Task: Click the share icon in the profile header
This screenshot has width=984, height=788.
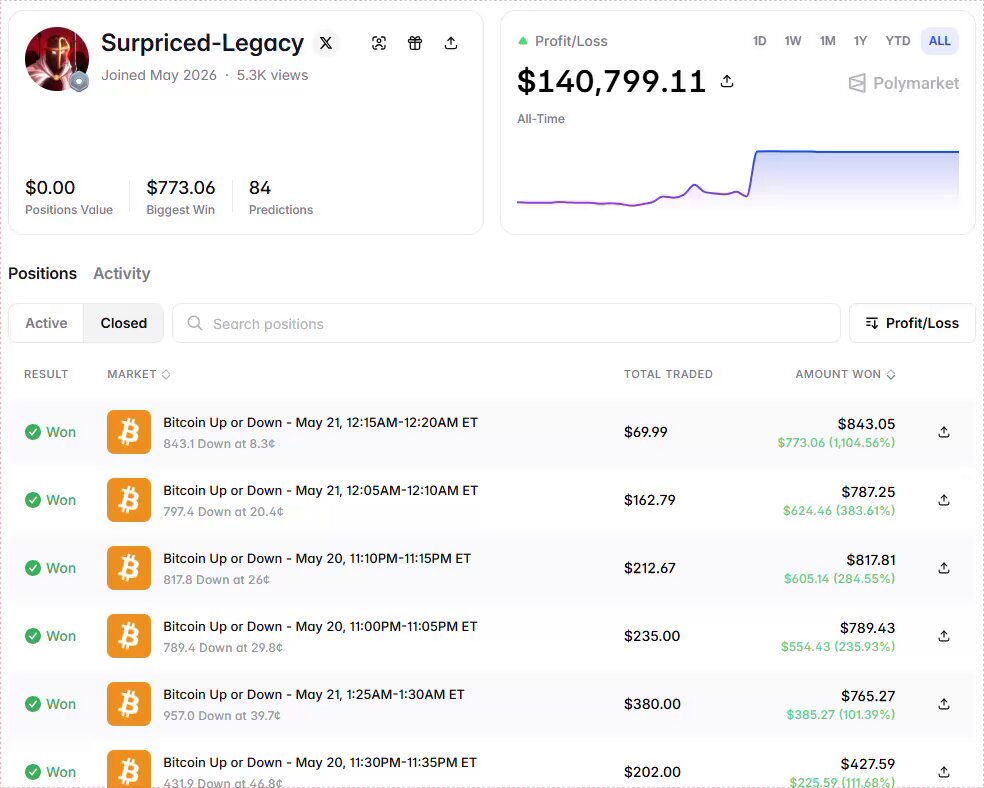Action: click(451, 43)
